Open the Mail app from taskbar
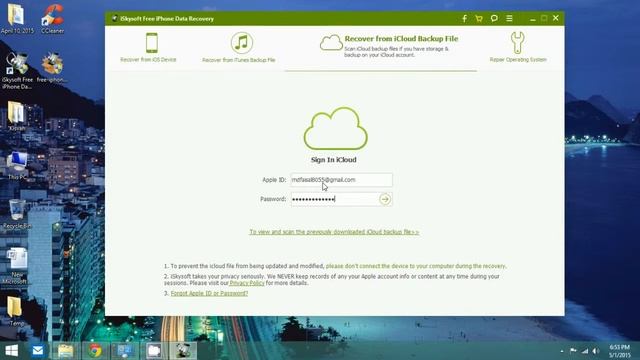Image resolution: width=640 pixels, height=360 pixels. click(x=38, y=351)
